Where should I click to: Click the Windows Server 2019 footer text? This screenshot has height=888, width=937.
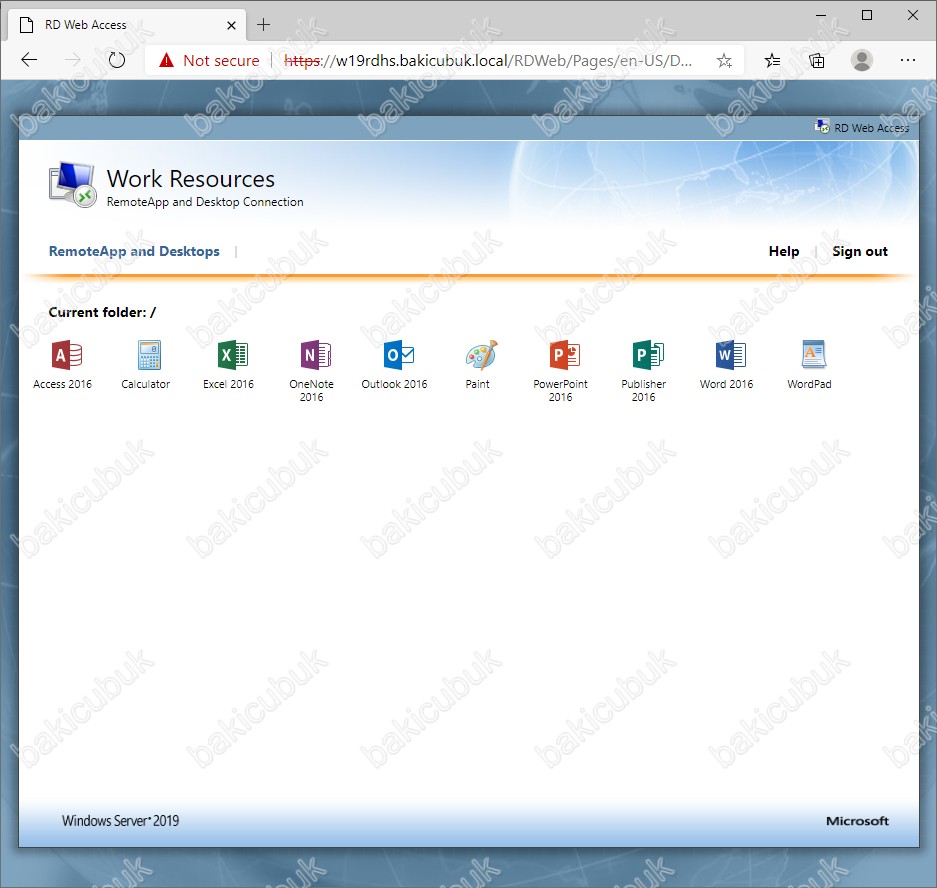click(120, 820)
